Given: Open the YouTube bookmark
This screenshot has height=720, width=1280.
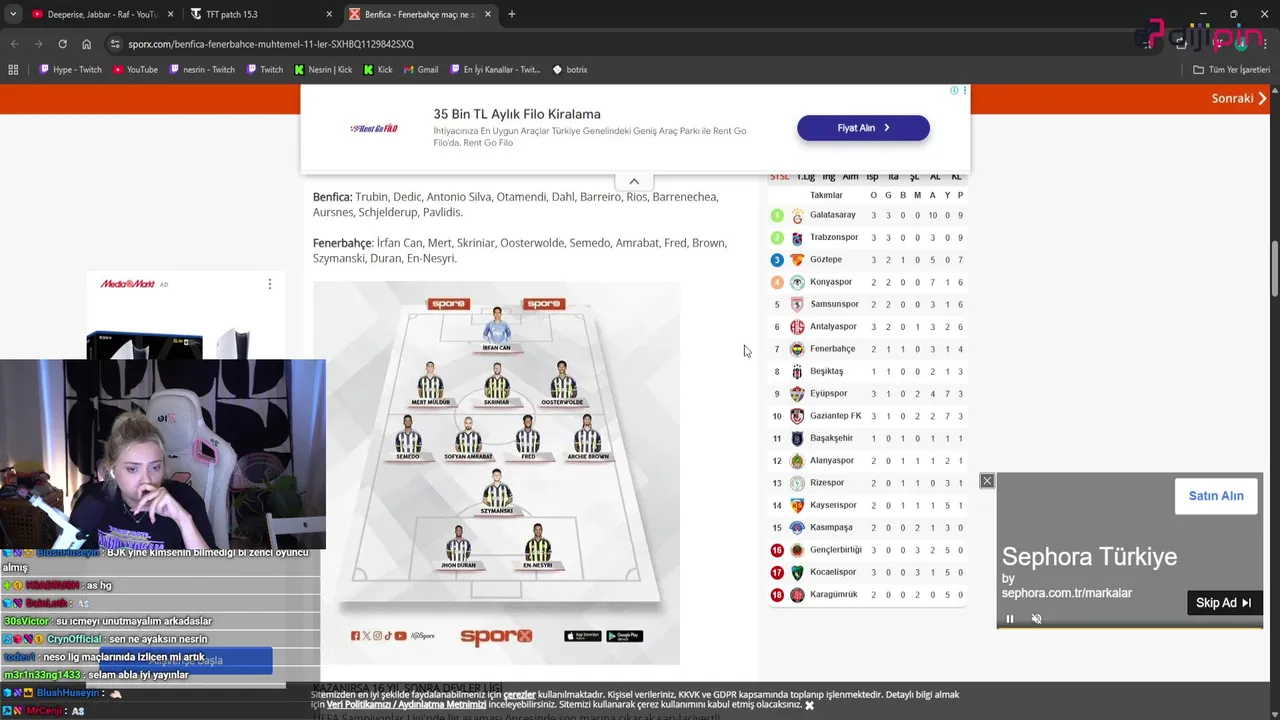Looking at the screenshot, I should coord(135,70).
